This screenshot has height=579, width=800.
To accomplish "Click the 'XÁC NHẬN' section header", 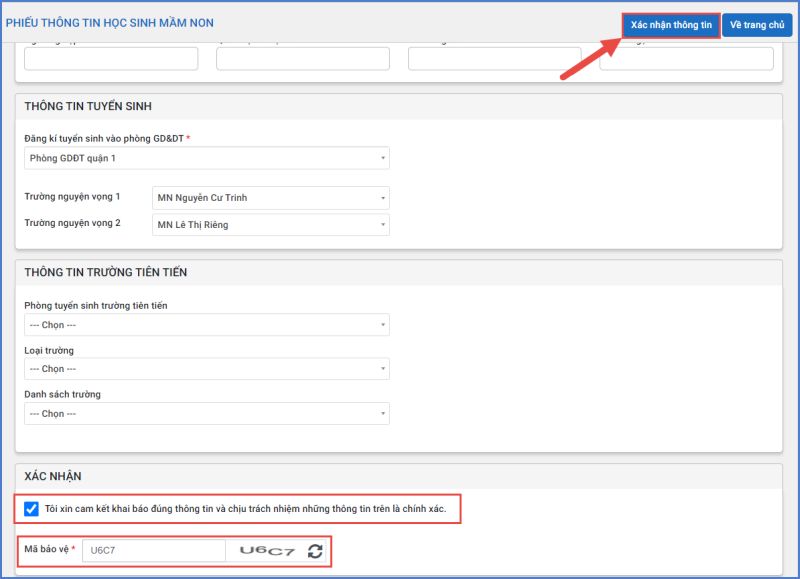I will pyautogui.click(x=56, y=478).
